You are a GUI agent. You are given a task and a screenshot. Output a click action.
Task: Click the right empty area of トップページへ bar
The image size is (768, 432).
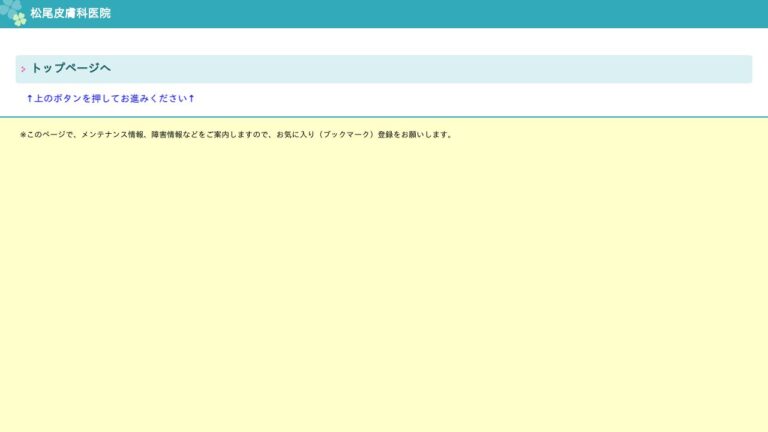(x=500, y=69)
